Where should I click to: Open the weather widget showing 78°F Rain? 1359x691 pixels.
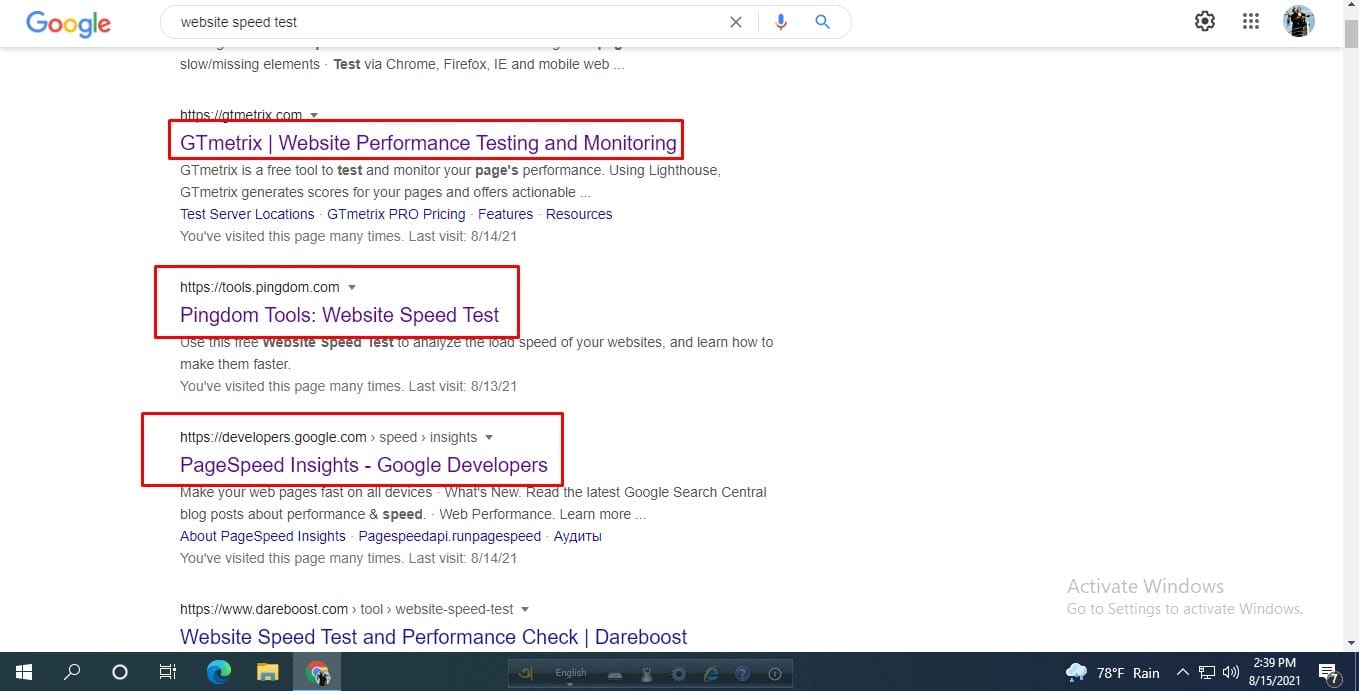coord(1112,672)
